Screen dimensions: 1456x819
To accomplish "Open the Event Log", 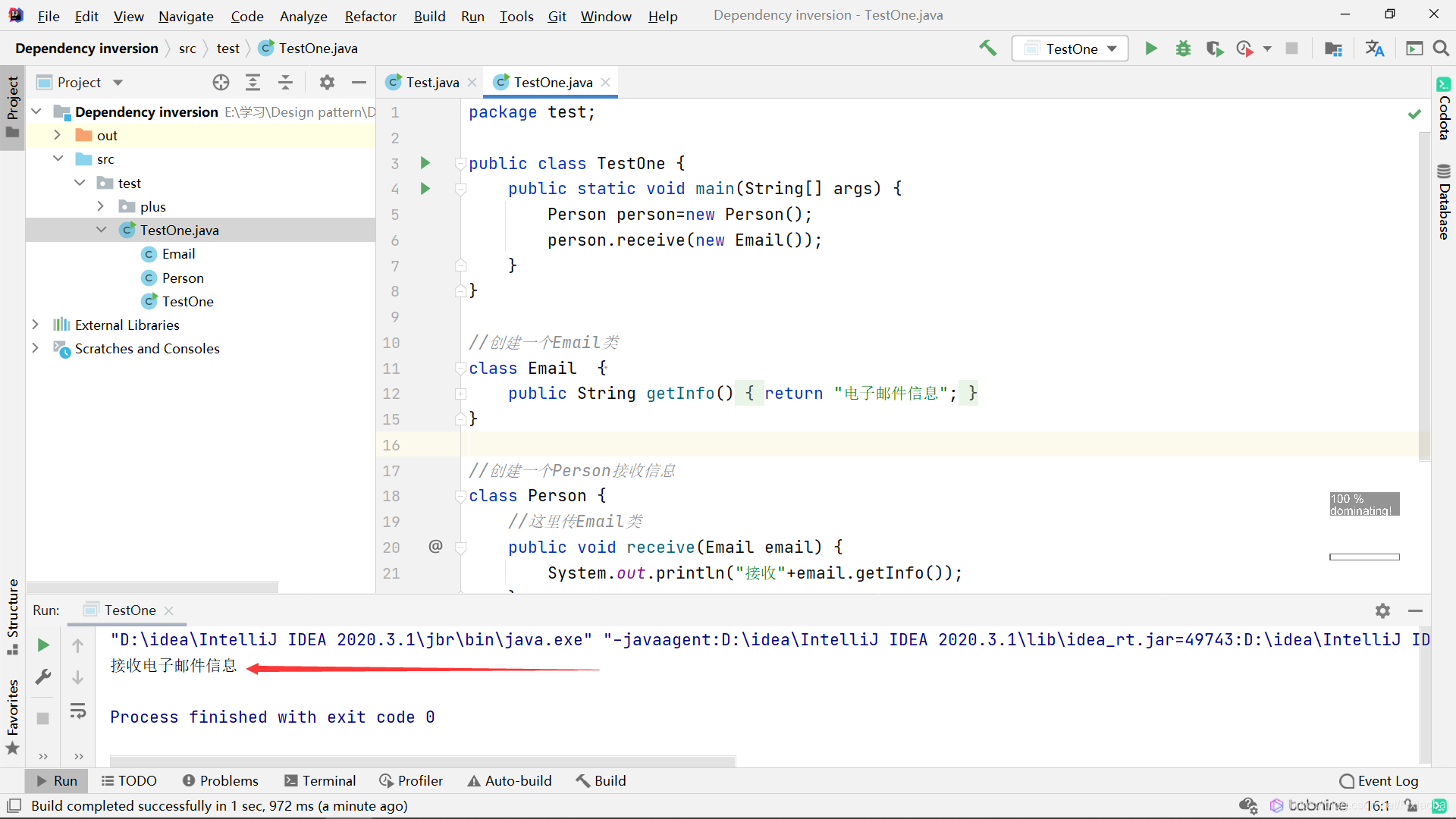I will (x=1379, y=780).
